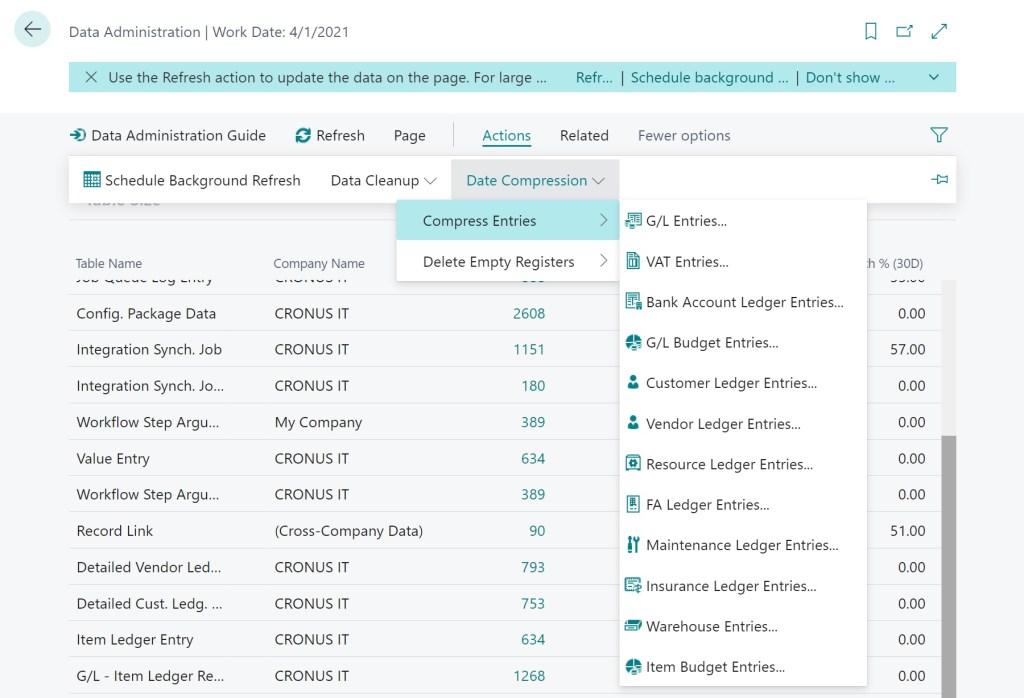Open Data Administration Guide
Image resolution: width=1024 pixels, height=698 pixels.
click(167, 135)
